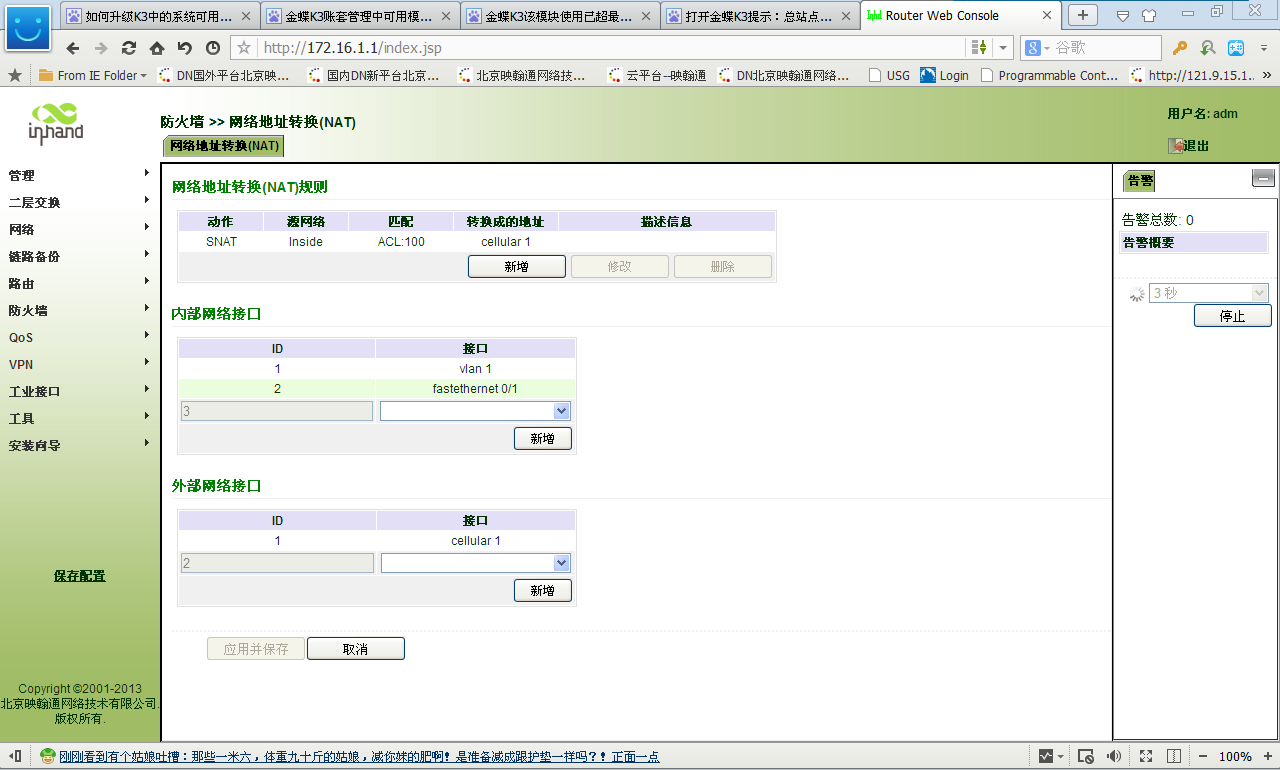Collapse the alarm panel with the minus icon
This screenshot has width=1280, height=770.
[x=1263, y=179]
